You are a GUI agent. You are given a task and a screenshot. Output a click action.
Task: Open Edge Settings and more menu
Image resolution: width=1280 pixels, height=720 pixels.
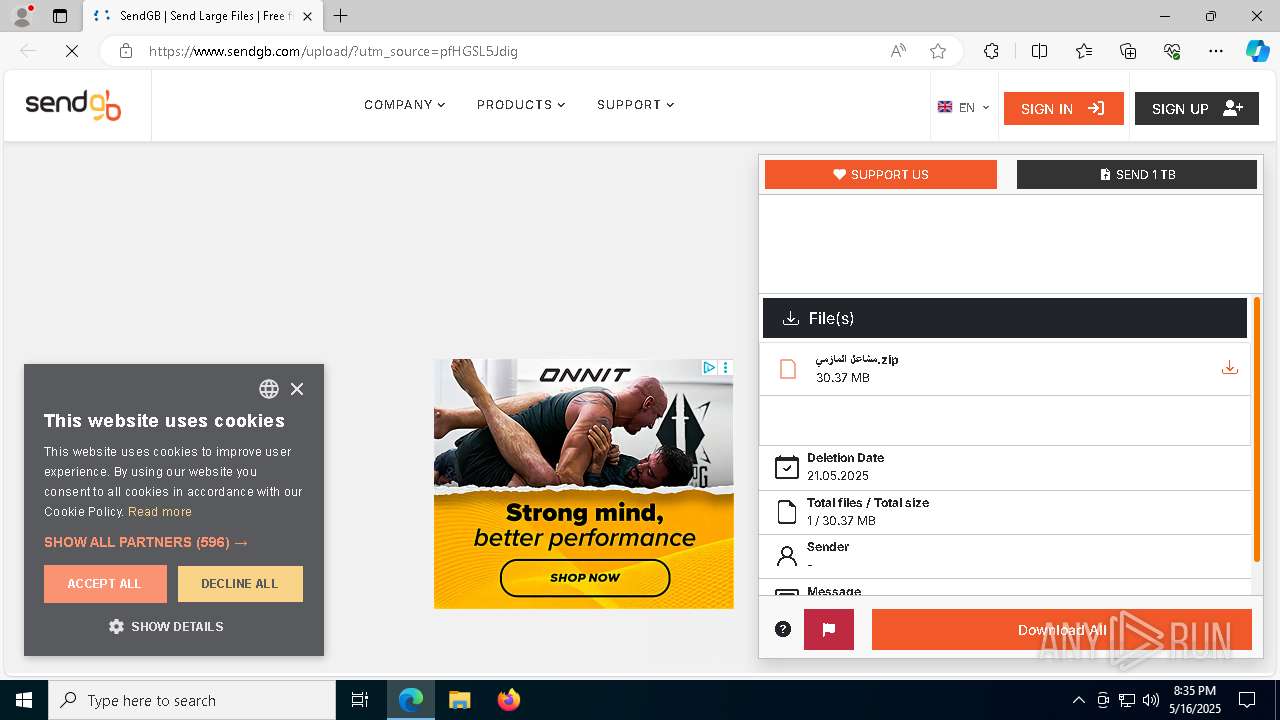1216,51
